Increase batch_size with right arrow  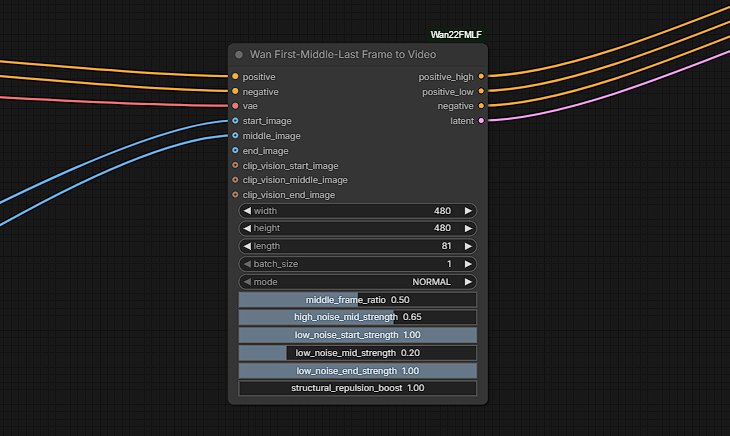coord(468,264)
